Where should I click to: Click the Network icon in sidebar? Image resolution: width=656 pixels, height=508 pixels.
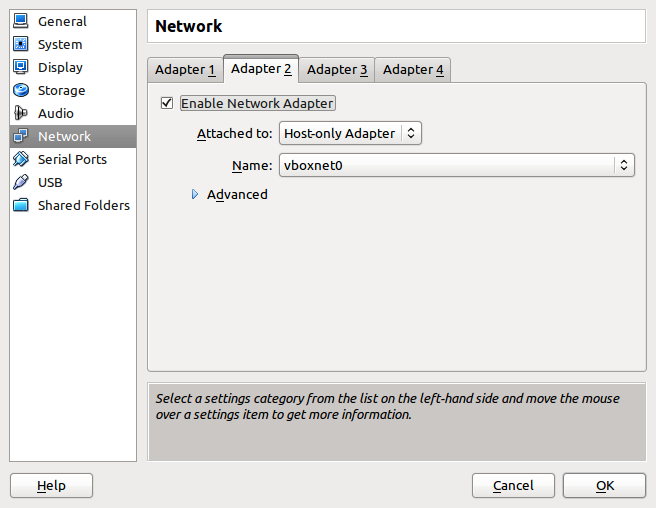pos(21,136)
